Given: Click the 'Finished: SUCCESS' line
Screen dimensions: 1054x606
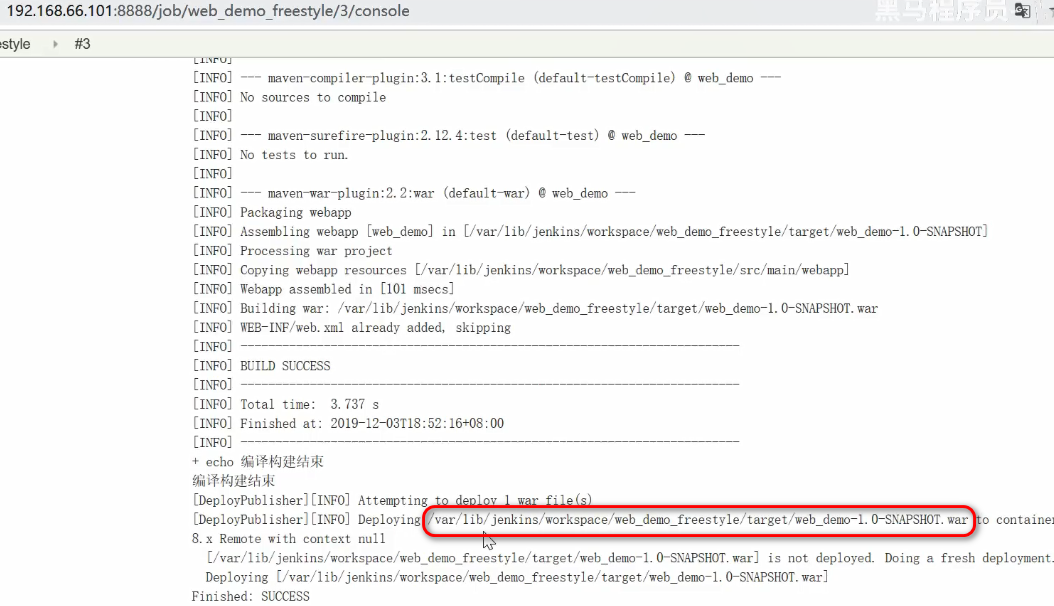Looking at the screenshot, I should coord(251,597).
